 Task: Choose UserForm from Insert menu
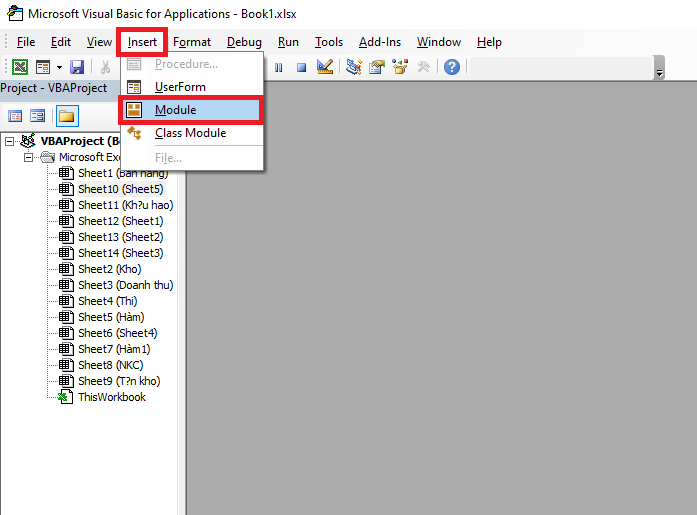[x=192, y=87]
